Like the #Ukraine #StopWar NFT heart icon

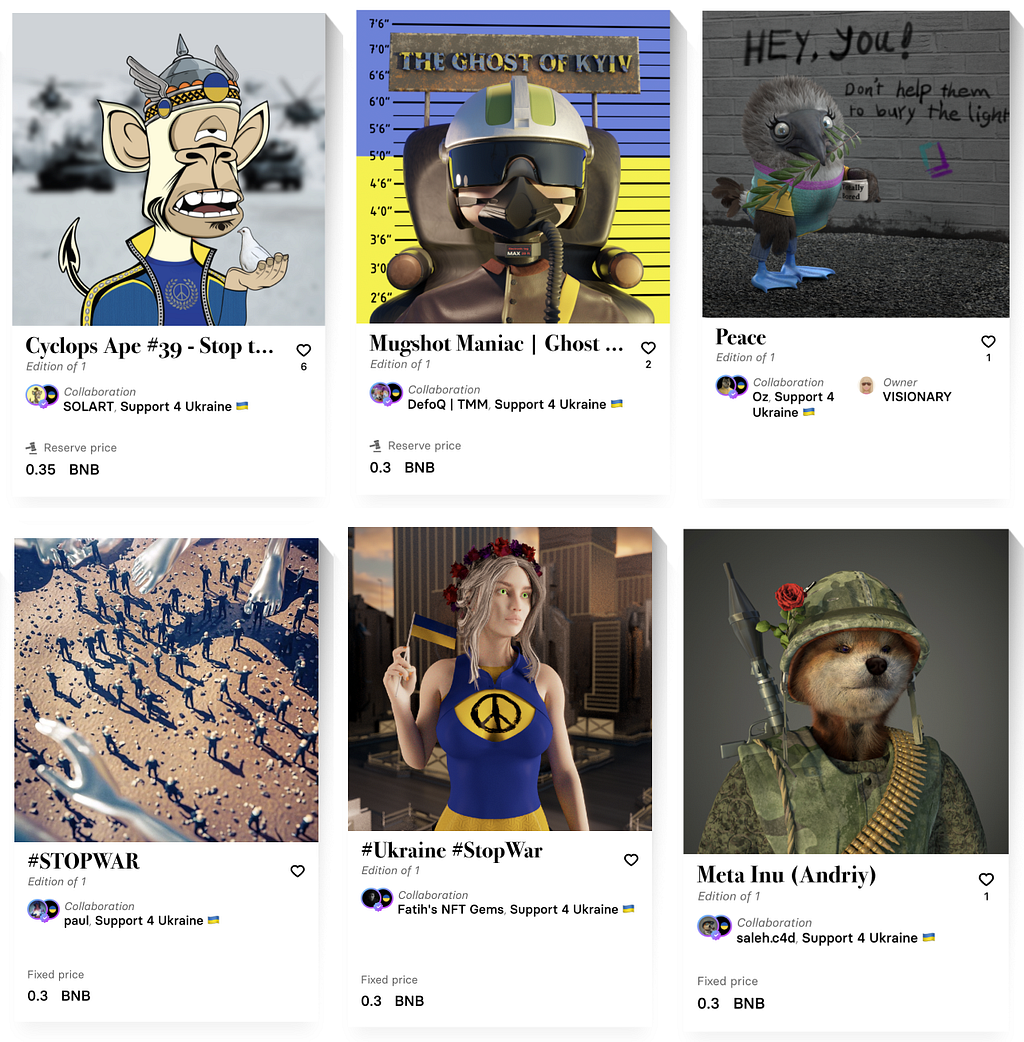[x=631, y=860]
